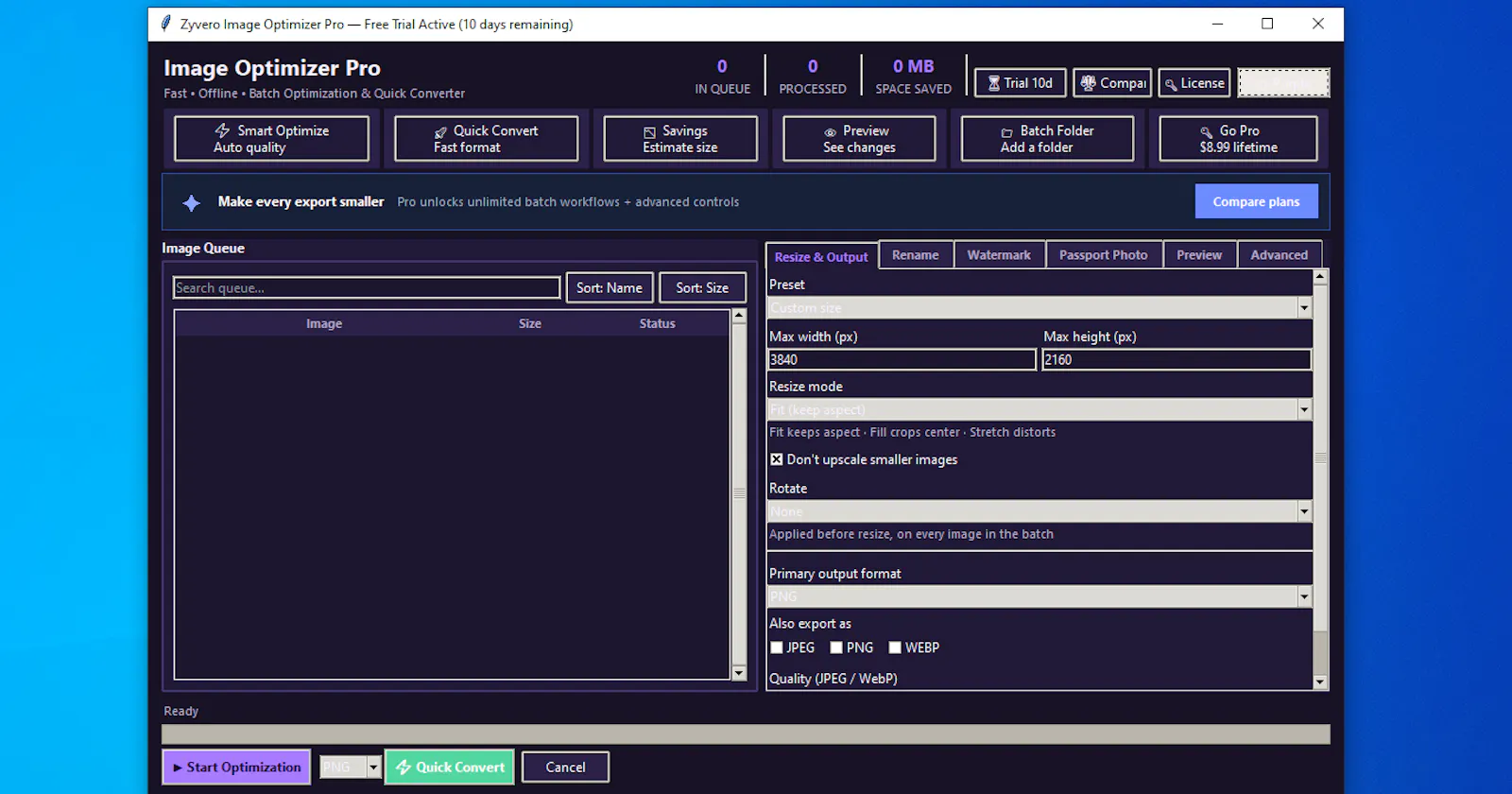This screenshot has height=794, width=1512.
Task: Click the settings panel scrollbar up arrow
Action: 1320,277
